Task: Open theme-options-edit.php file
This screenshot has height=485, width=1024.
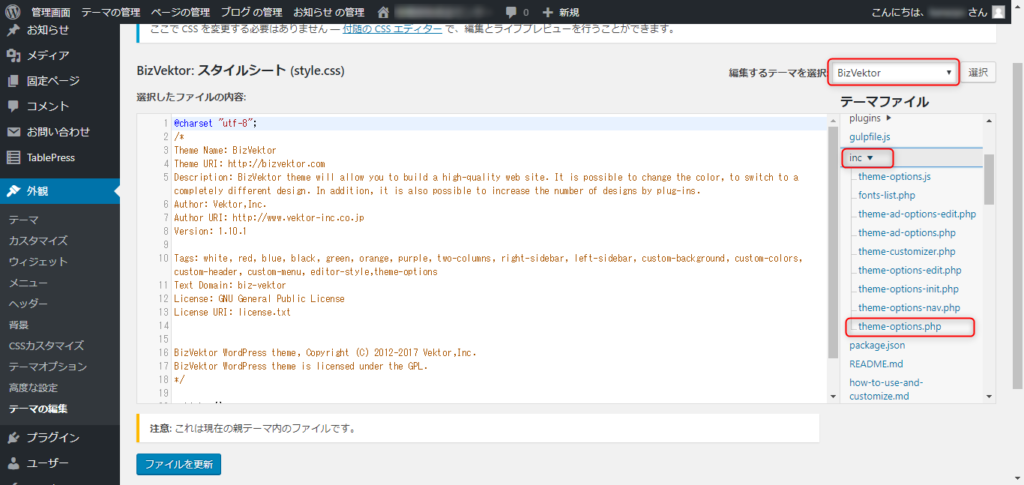Action: click(910, 270)
